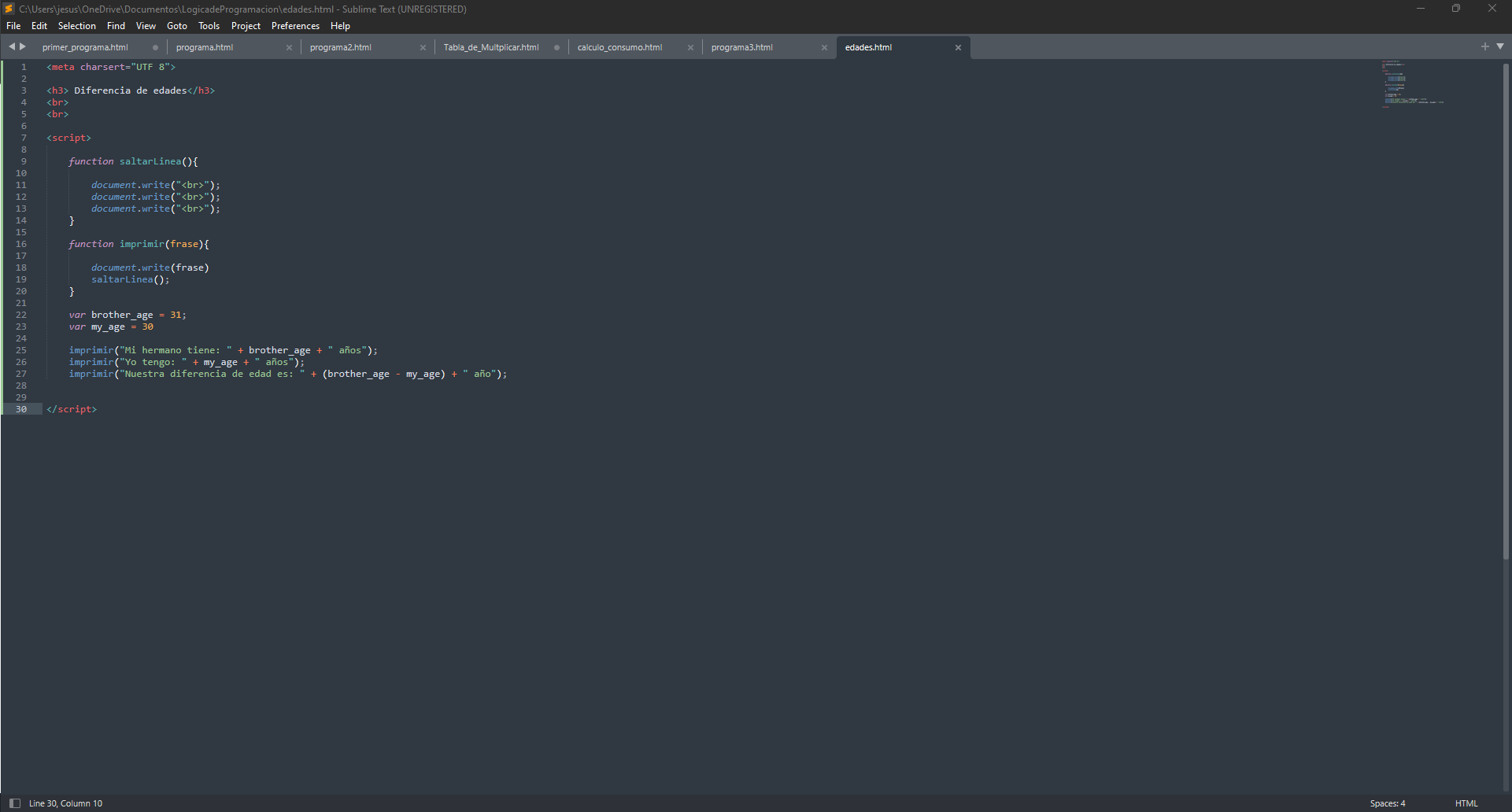Click 'function saltarLinea(){' line
This screenshot has width=1512, height=812.
(x=133, y=161)
